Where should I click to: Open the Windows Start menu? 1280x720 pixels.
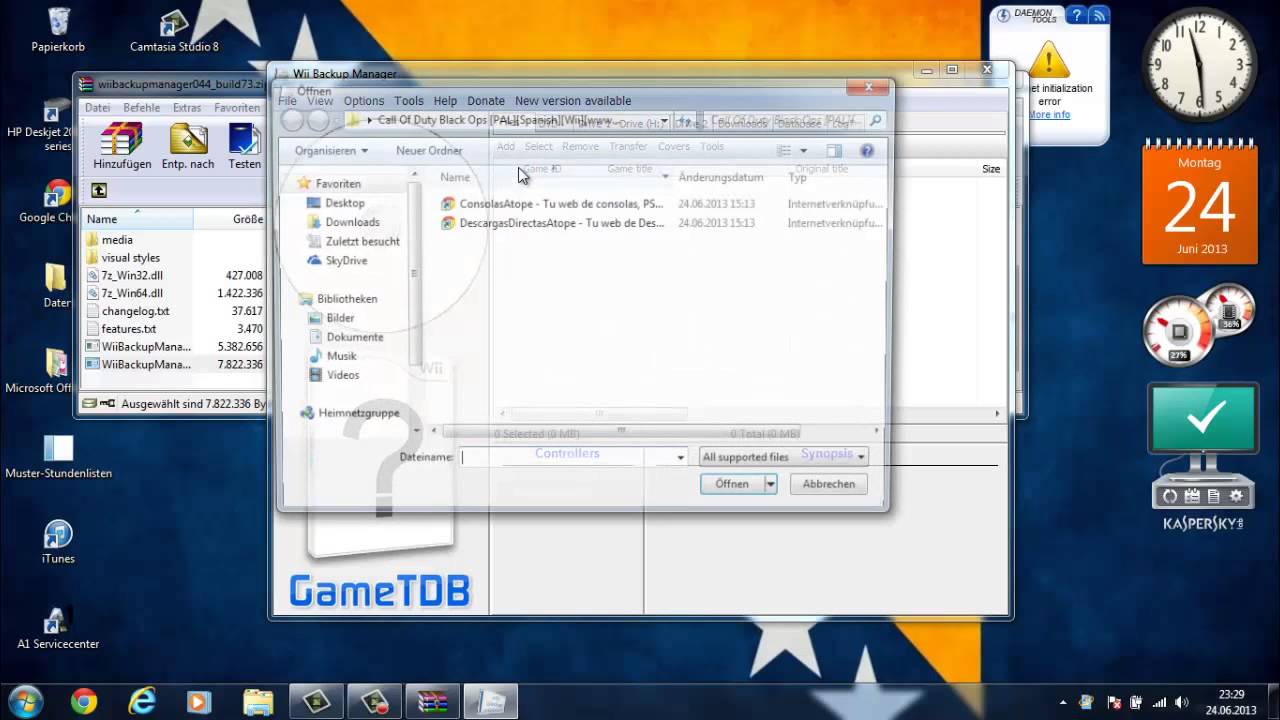pos(25,701)
